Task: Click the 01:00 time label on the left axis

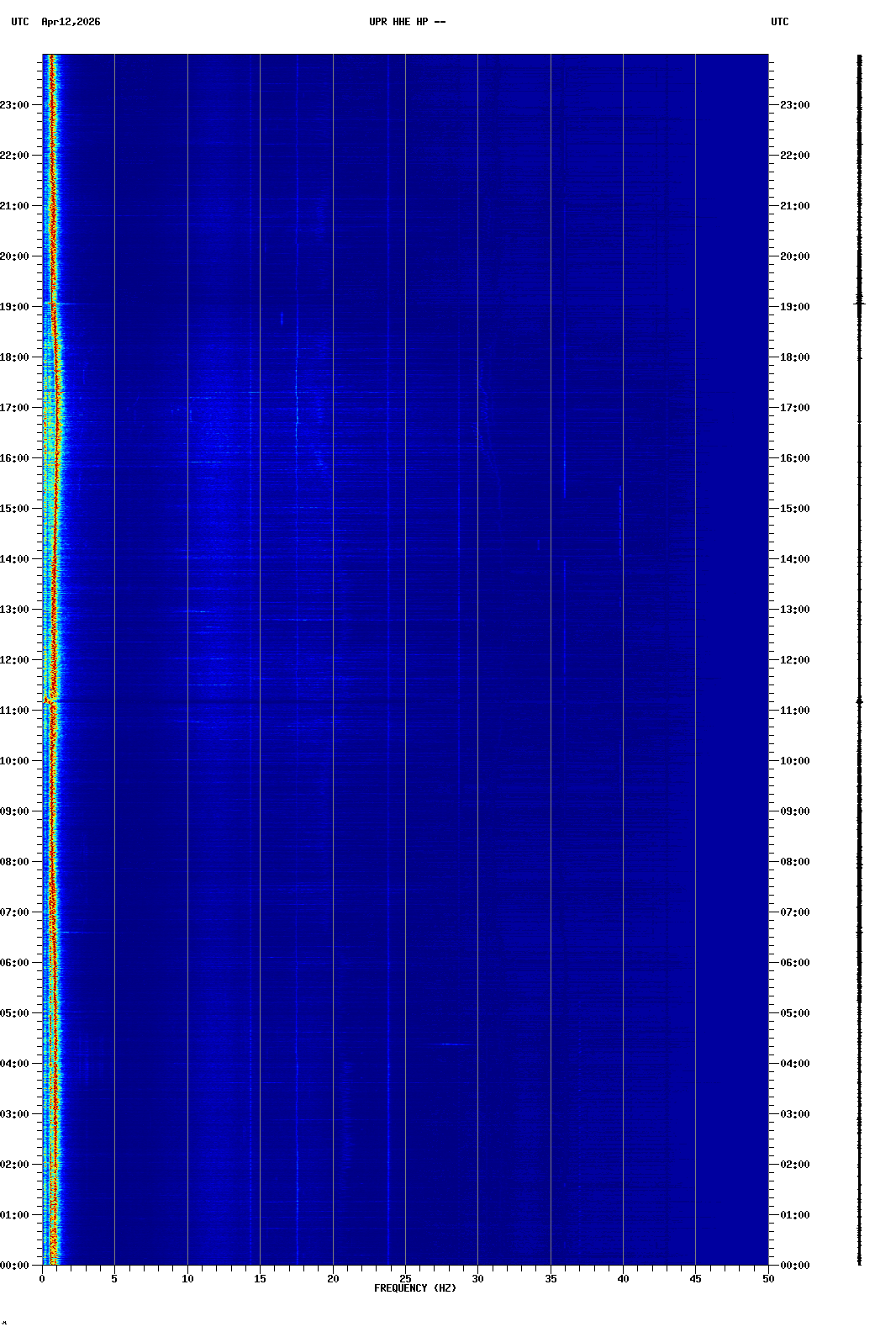Action: pos(14,1215)
